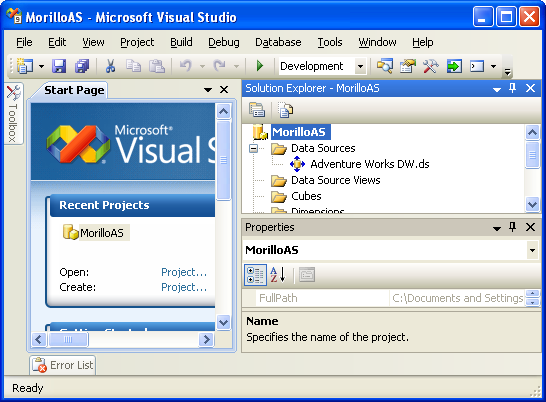Viewport: 546px width, 402px height.
Task: Open the toolbar options overflow arrow
Action: (507, 72)
